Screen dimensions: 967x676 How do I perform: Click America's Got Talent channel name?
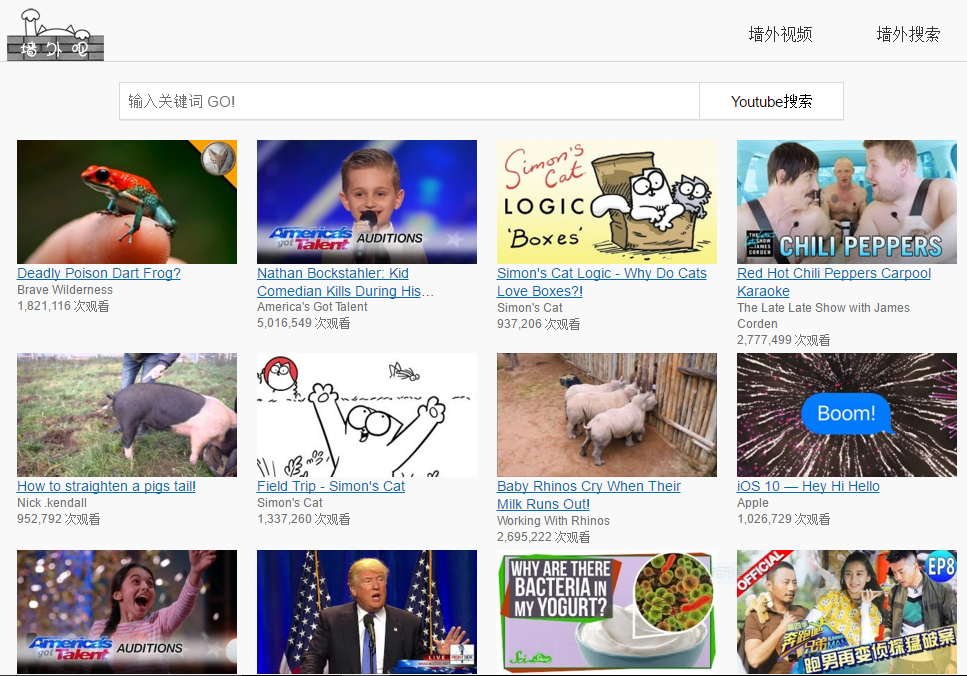[x=312, y=307]
